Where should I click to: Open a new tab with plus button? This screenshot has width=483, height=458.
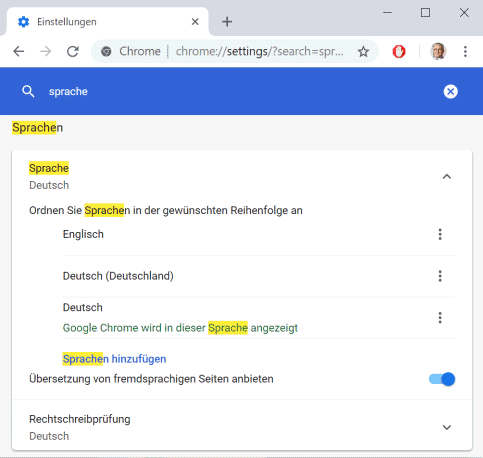[x=227, y=22]
